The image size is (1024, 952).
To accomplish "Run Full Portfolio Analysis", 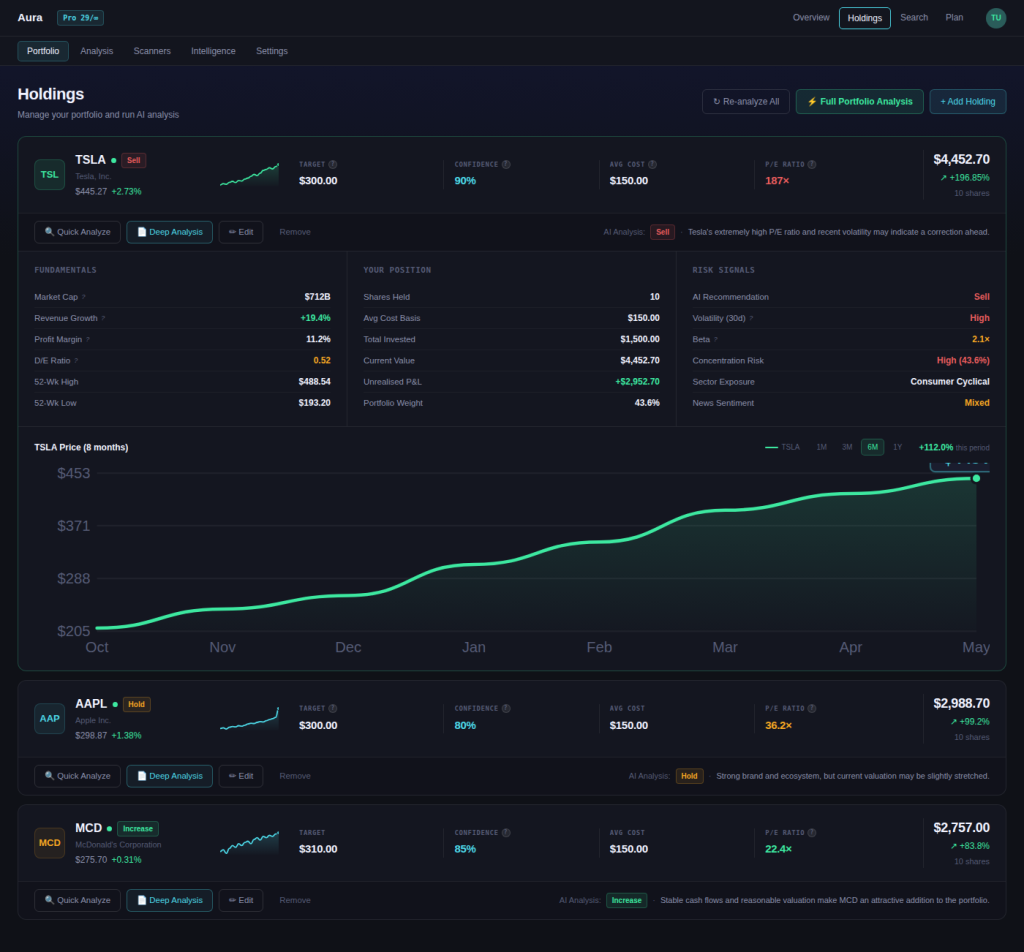I will tap(859, 101).
